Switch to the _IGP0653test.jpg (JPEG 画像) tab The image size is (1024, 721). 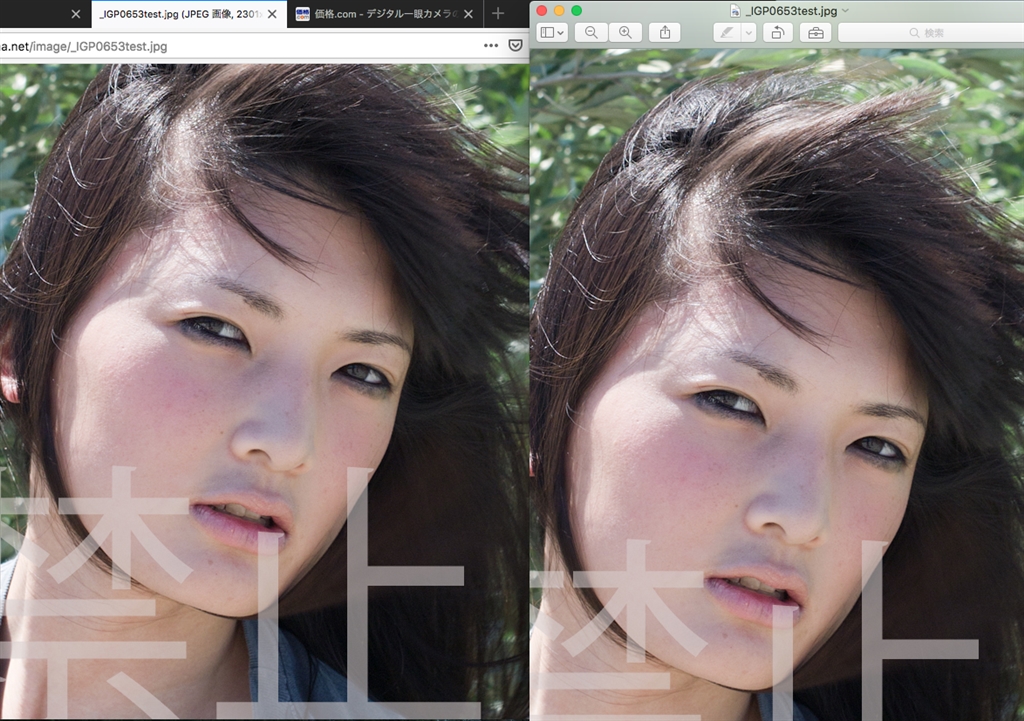(189, 14)
